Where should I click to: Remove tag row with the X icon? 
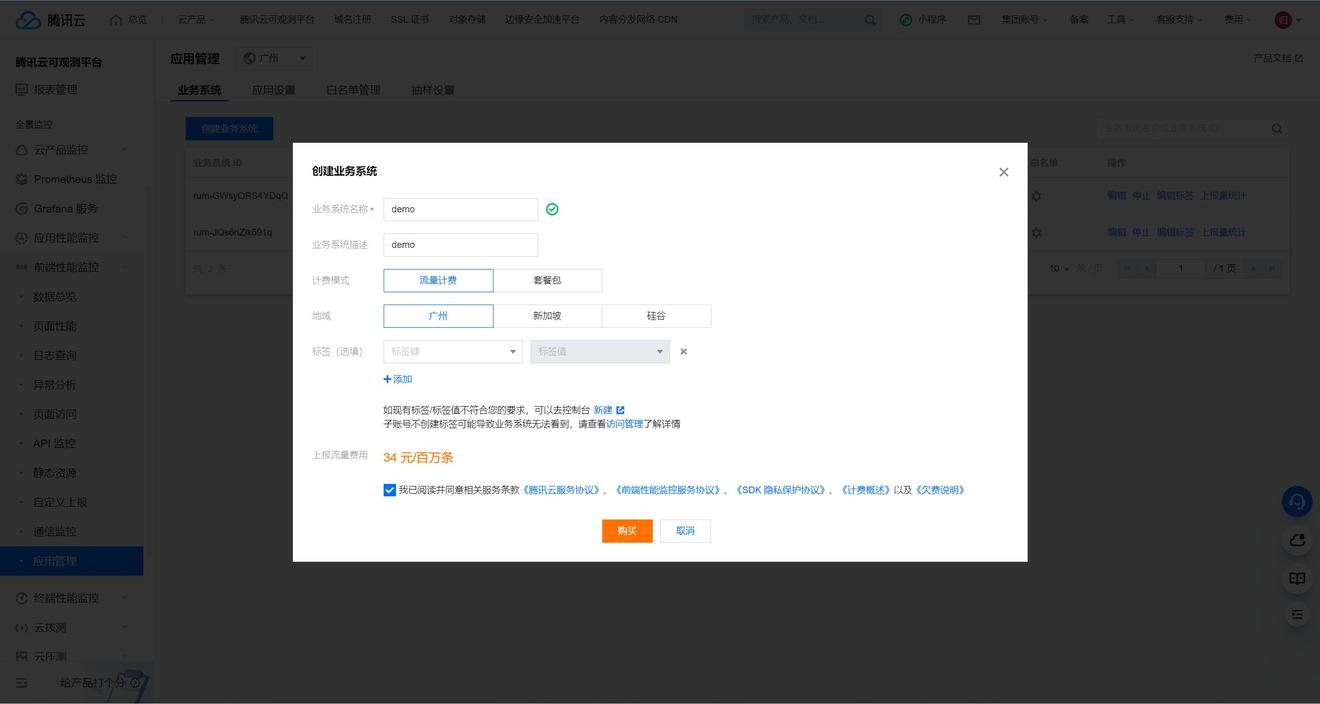click(x=684, y=352)
